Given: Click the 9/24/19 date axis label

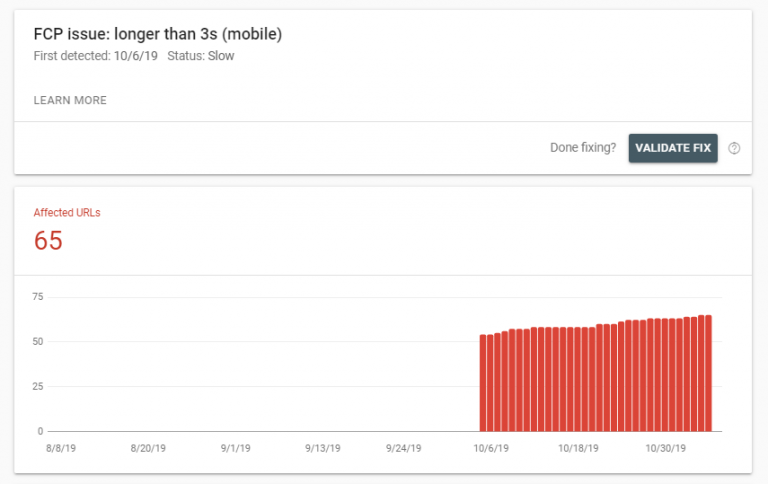Looking at the screenshot, I should (x=405, y=448).
